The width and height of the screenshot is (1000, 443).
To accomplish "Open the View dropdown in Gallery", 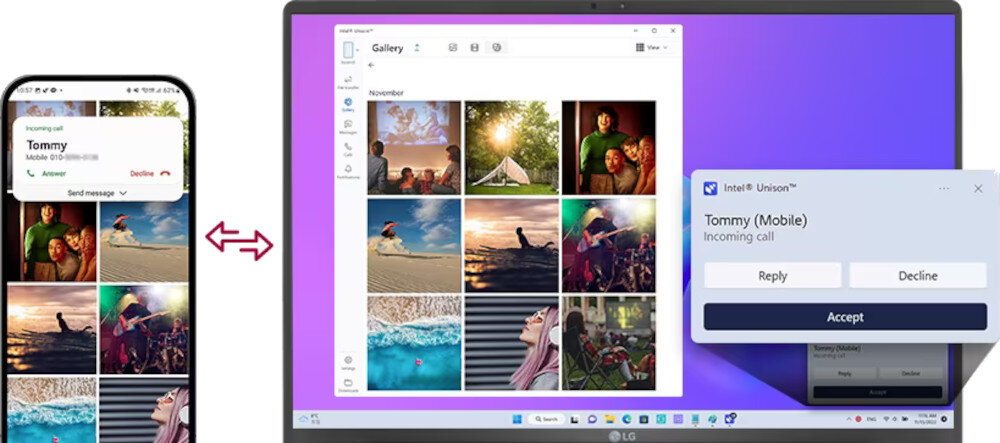I will click(651, 48).
